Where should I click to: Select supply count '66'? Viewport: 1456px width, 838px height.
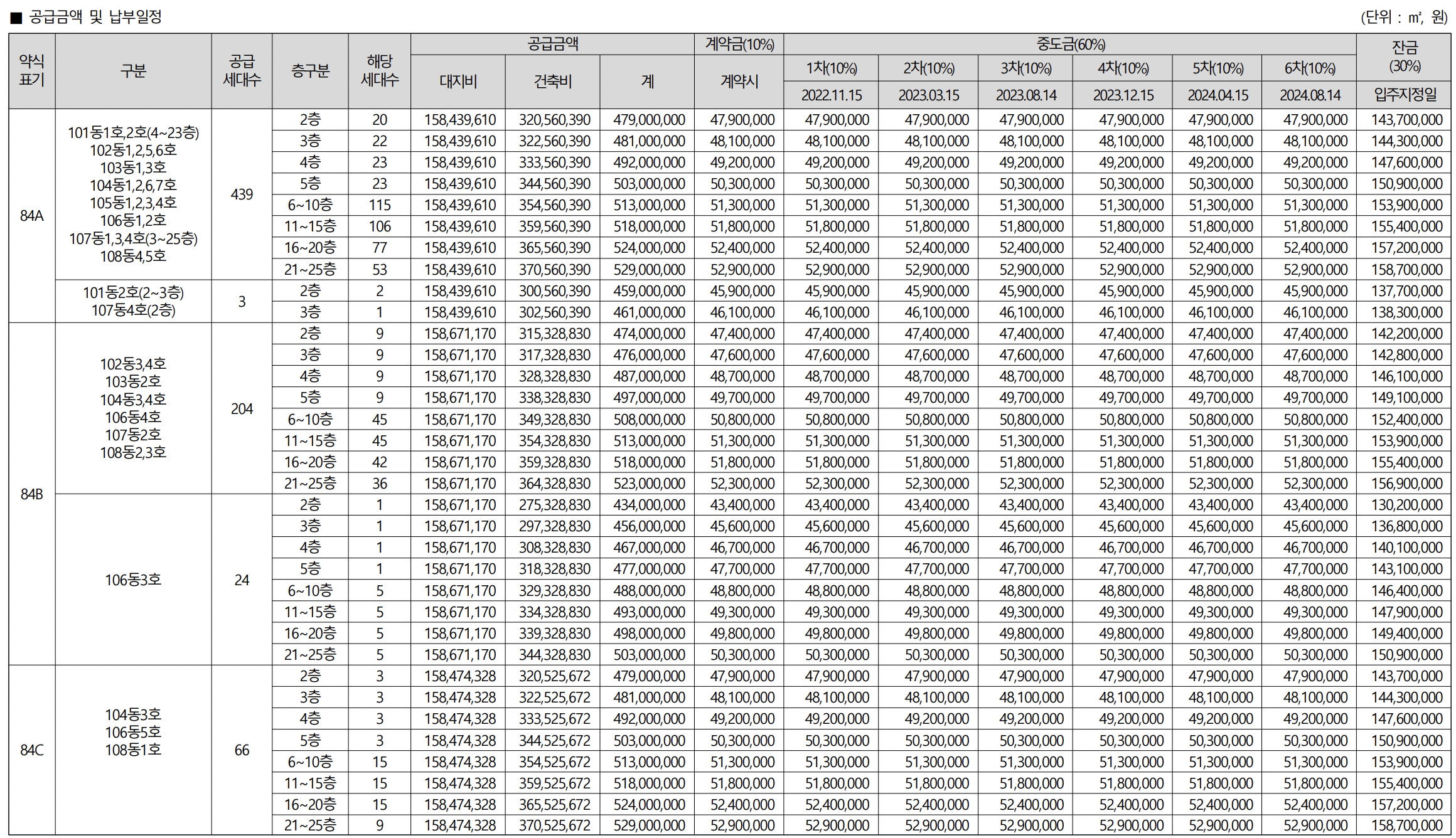[242, 750]
